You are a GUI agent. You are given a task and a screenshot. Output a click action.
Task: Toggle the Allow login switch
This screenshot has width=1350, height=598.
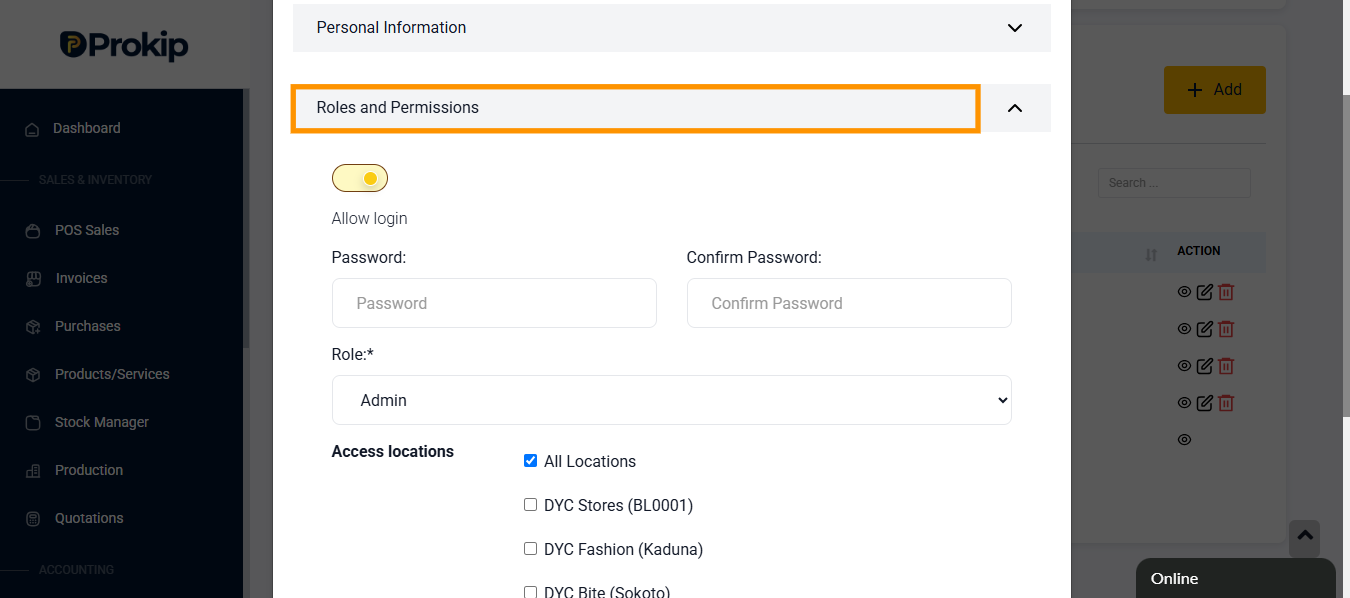tap(360, 178)
